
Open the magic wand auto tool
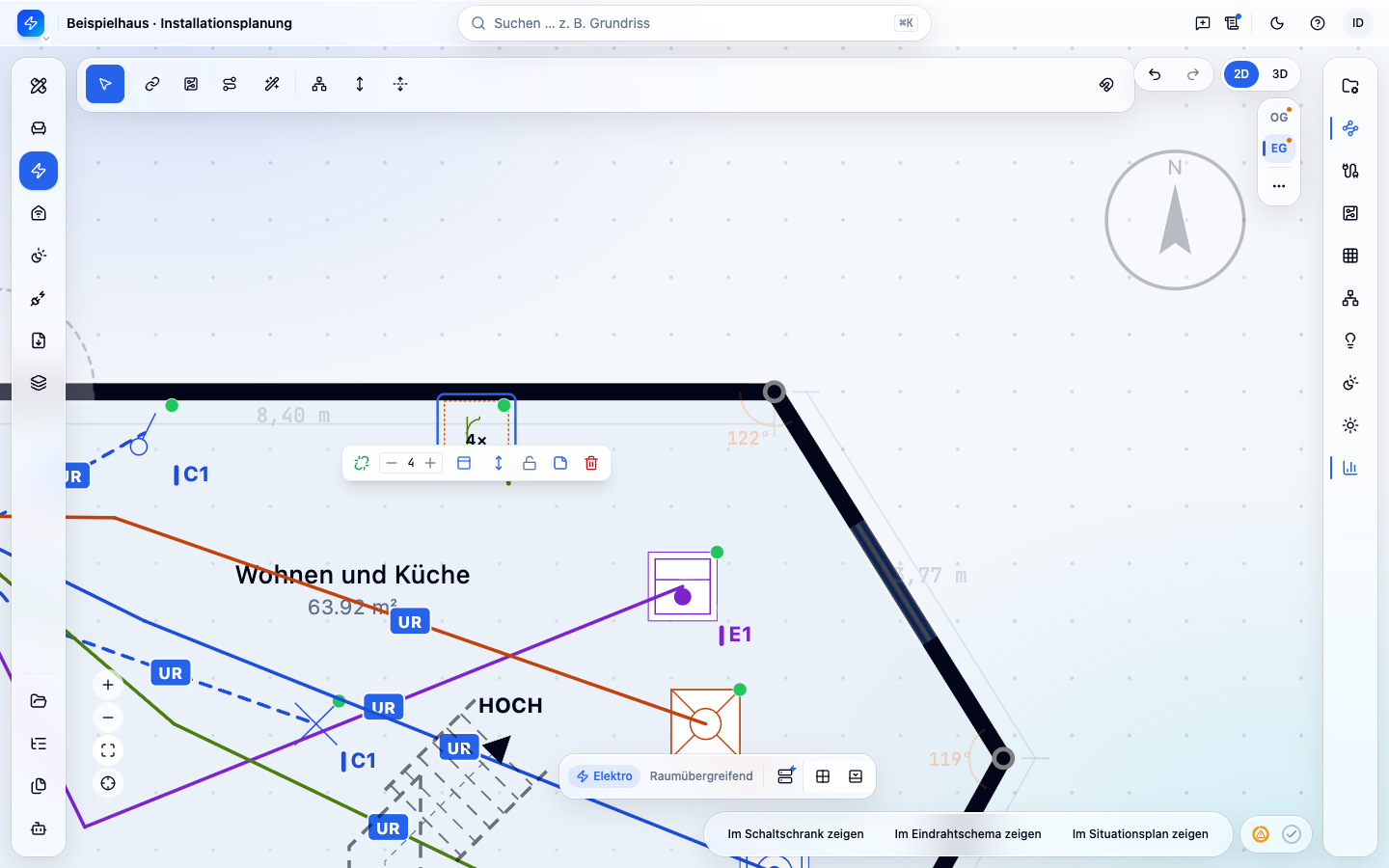click(272, 84)
